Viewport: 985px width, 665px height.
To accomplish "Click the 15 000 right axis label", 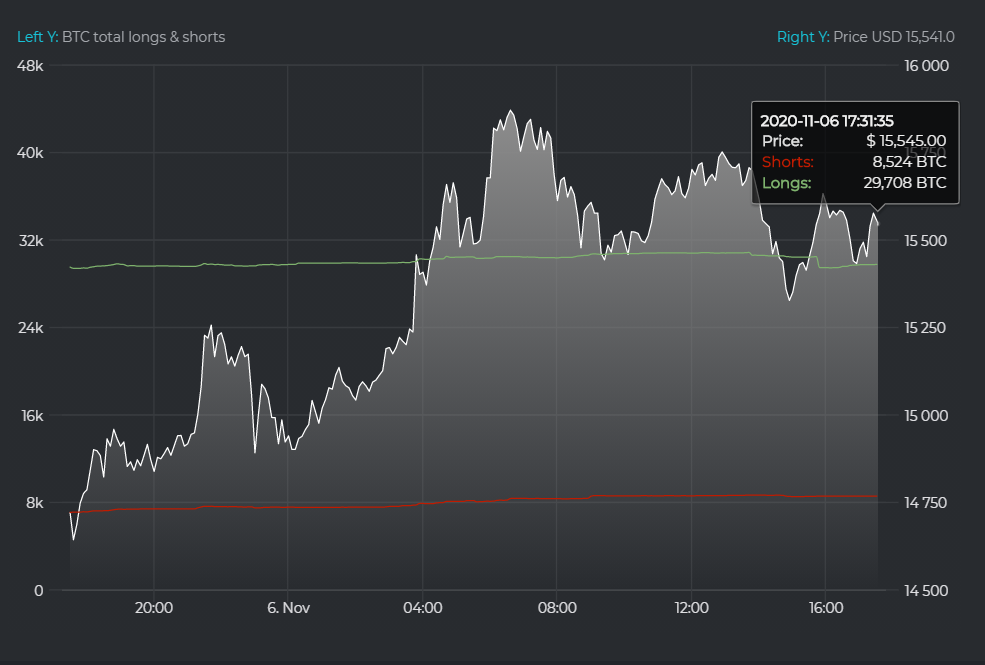I will click(x=926, y=416).
